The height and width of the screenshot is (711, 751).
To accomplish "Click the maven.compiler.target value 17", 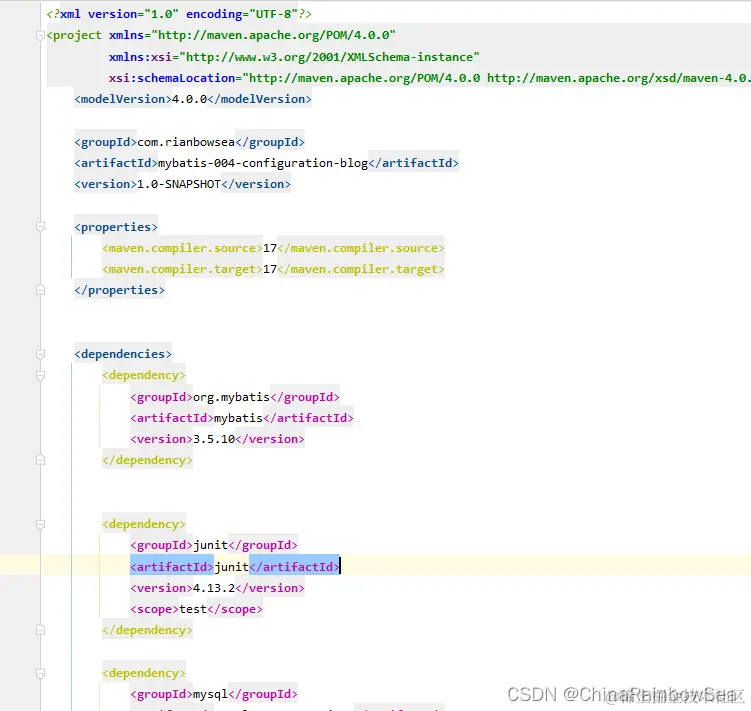I will (270, 269).
